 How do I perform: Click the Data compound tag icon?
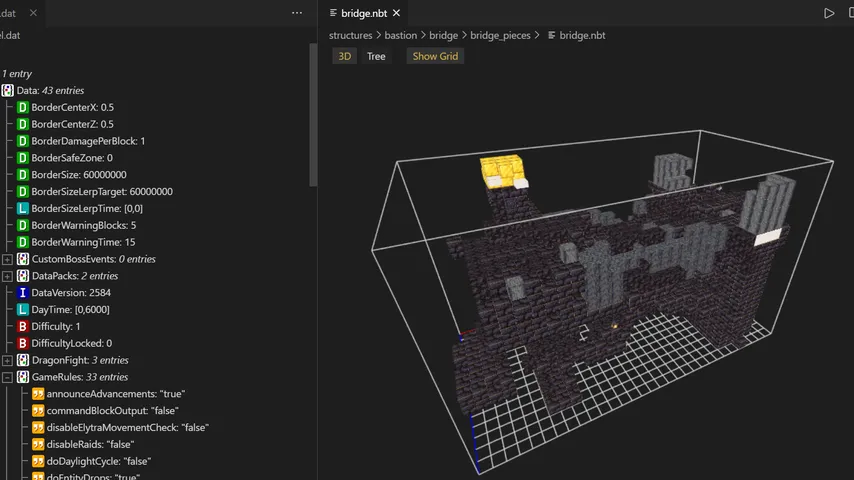coord(8,90)
